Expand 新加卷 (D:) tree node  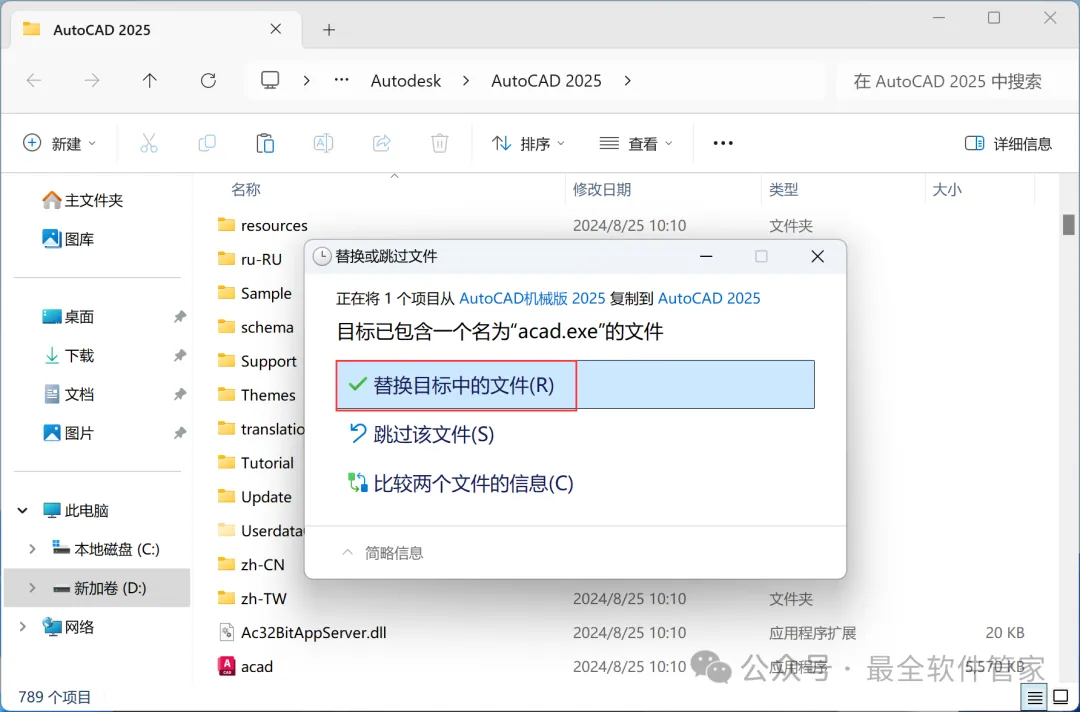[32, 588]
